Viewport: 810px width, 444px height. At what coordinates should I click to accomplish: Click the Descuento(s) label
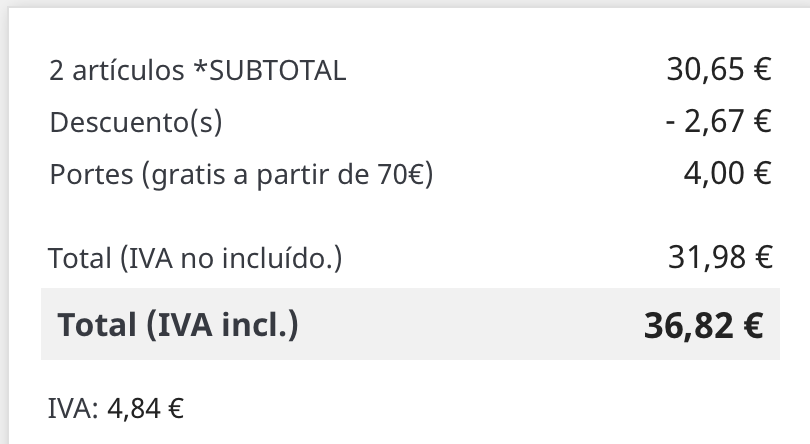pos(136,122)
